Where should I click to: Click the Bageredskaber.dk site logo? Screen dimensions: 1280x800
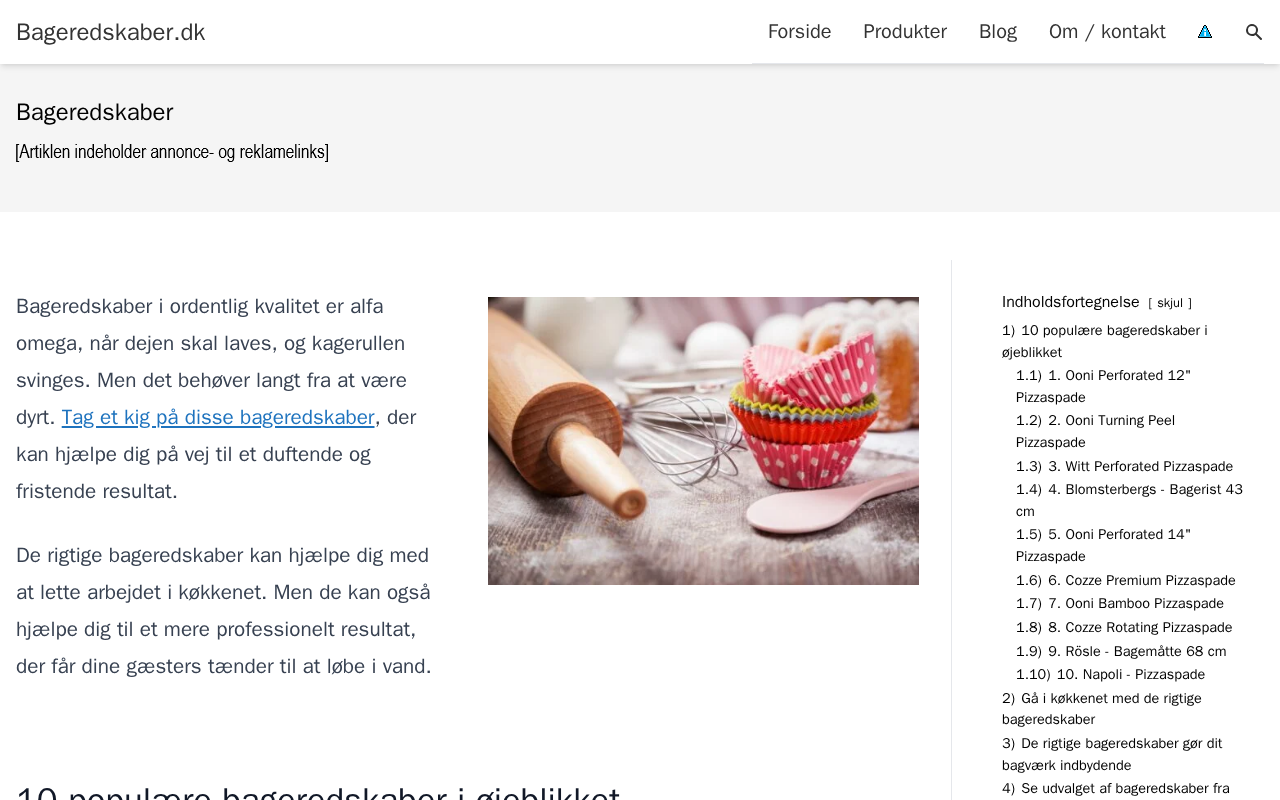(x=111, y=32)
